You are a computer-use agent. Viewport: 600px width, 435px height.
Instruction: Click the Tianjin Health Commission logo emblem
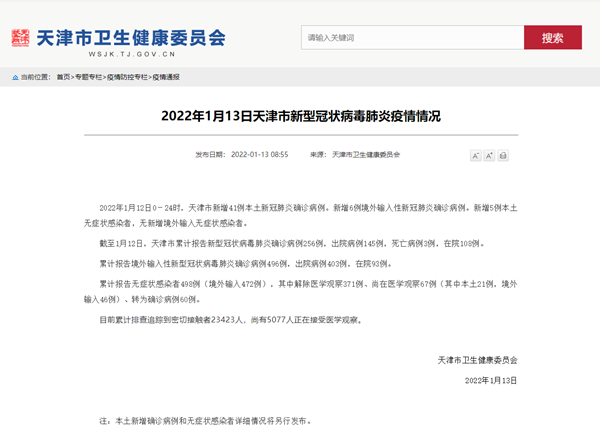tap(21, 38)
